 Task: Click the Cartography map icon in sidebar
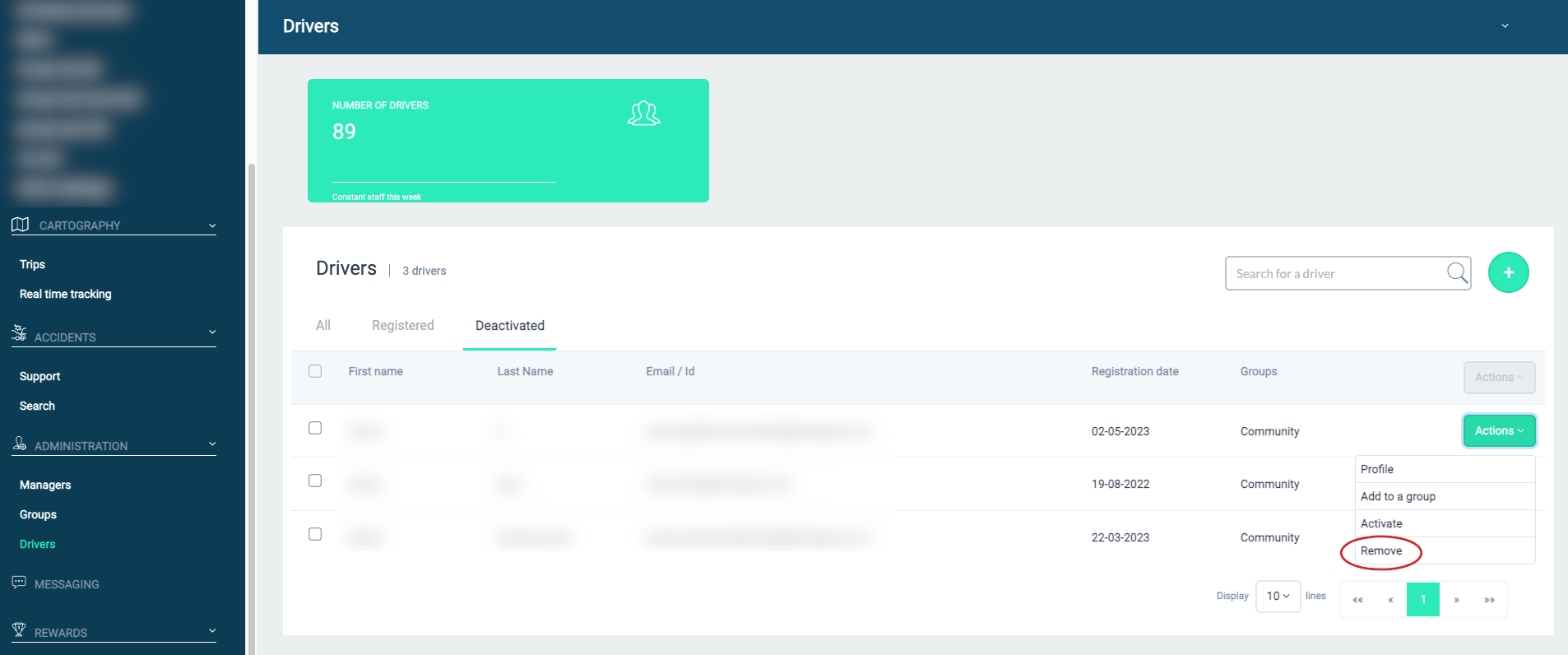pos(21,225)
